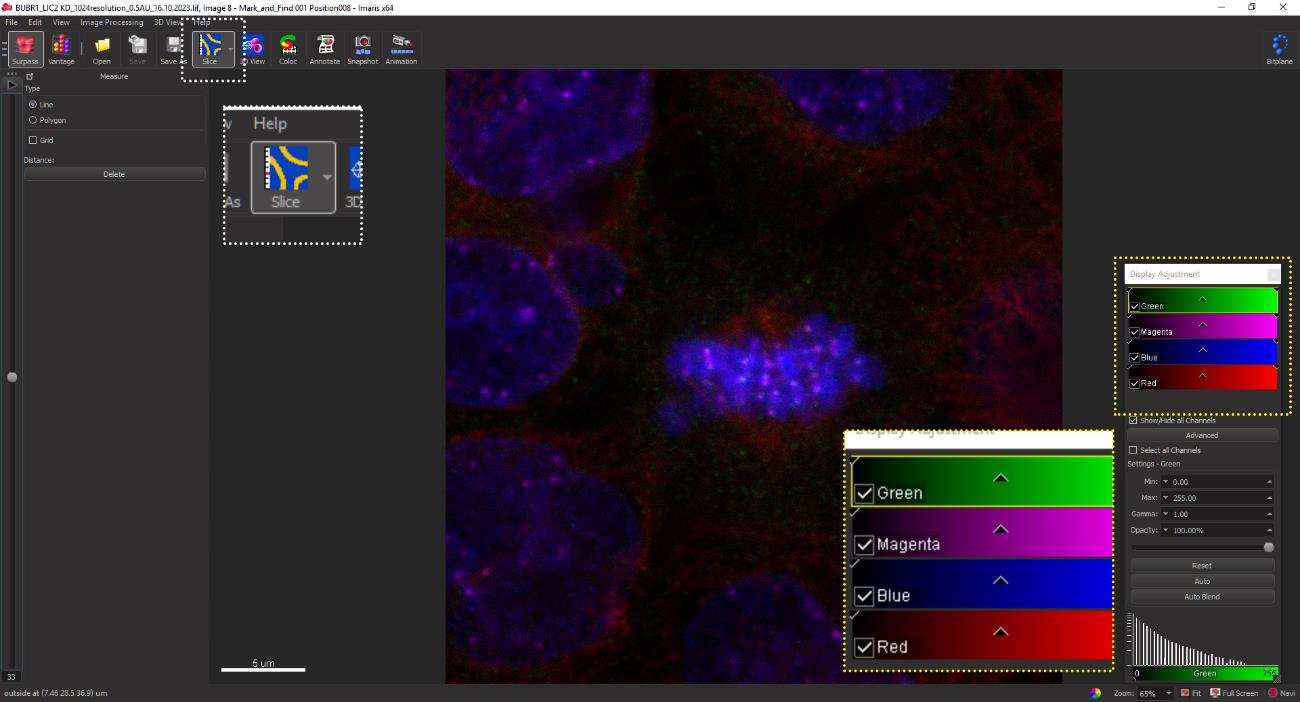Select the Polygon measurement type
This screenshot has width=1300, height=702.
(33, 120)
